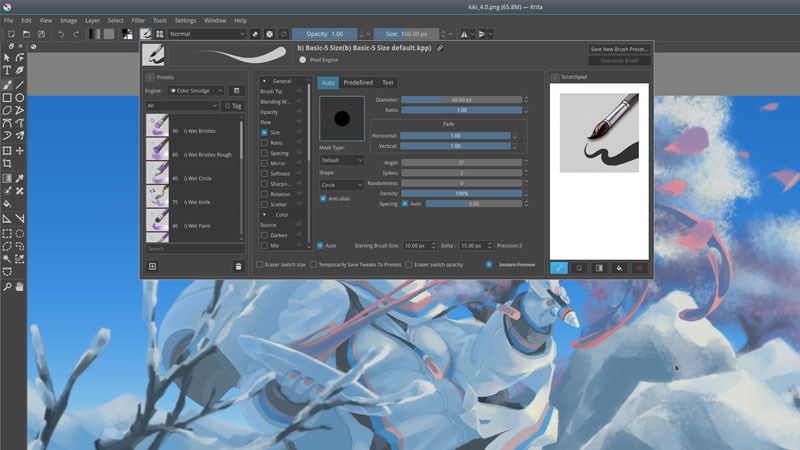
Task: Click the rename brush pencil icon
Action: click(441, 47)
